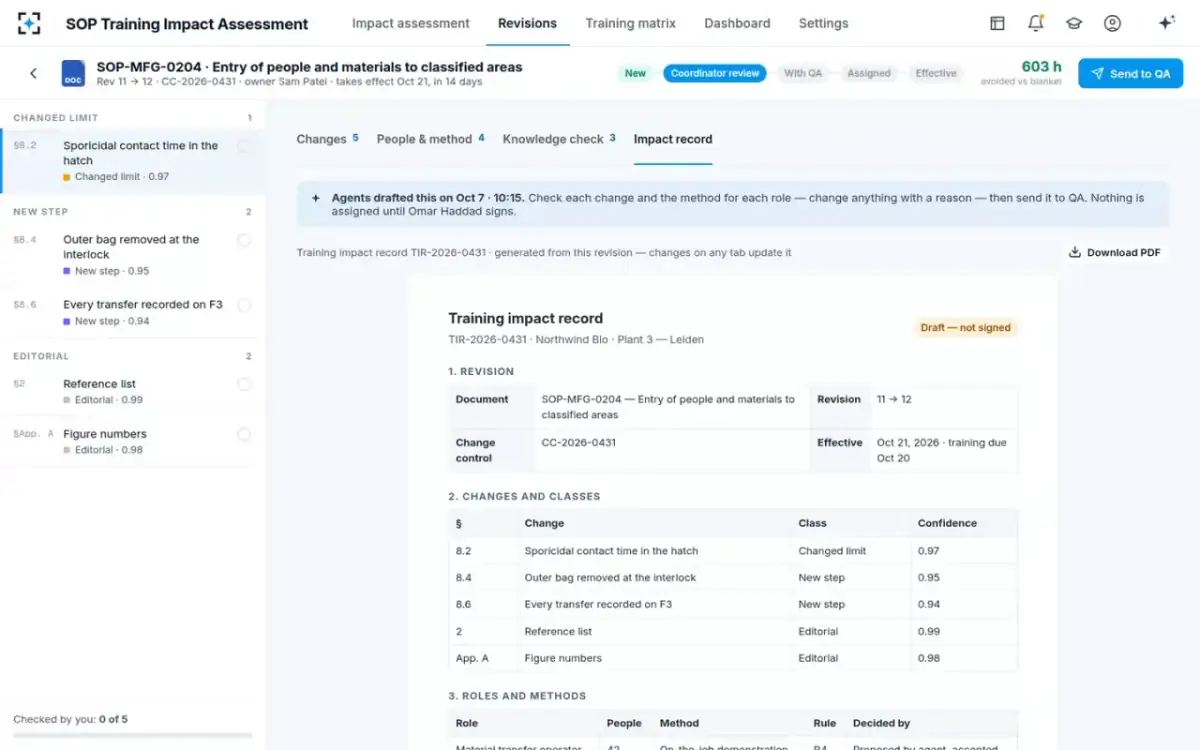Click the NEW STEP section header

(41, 212)
